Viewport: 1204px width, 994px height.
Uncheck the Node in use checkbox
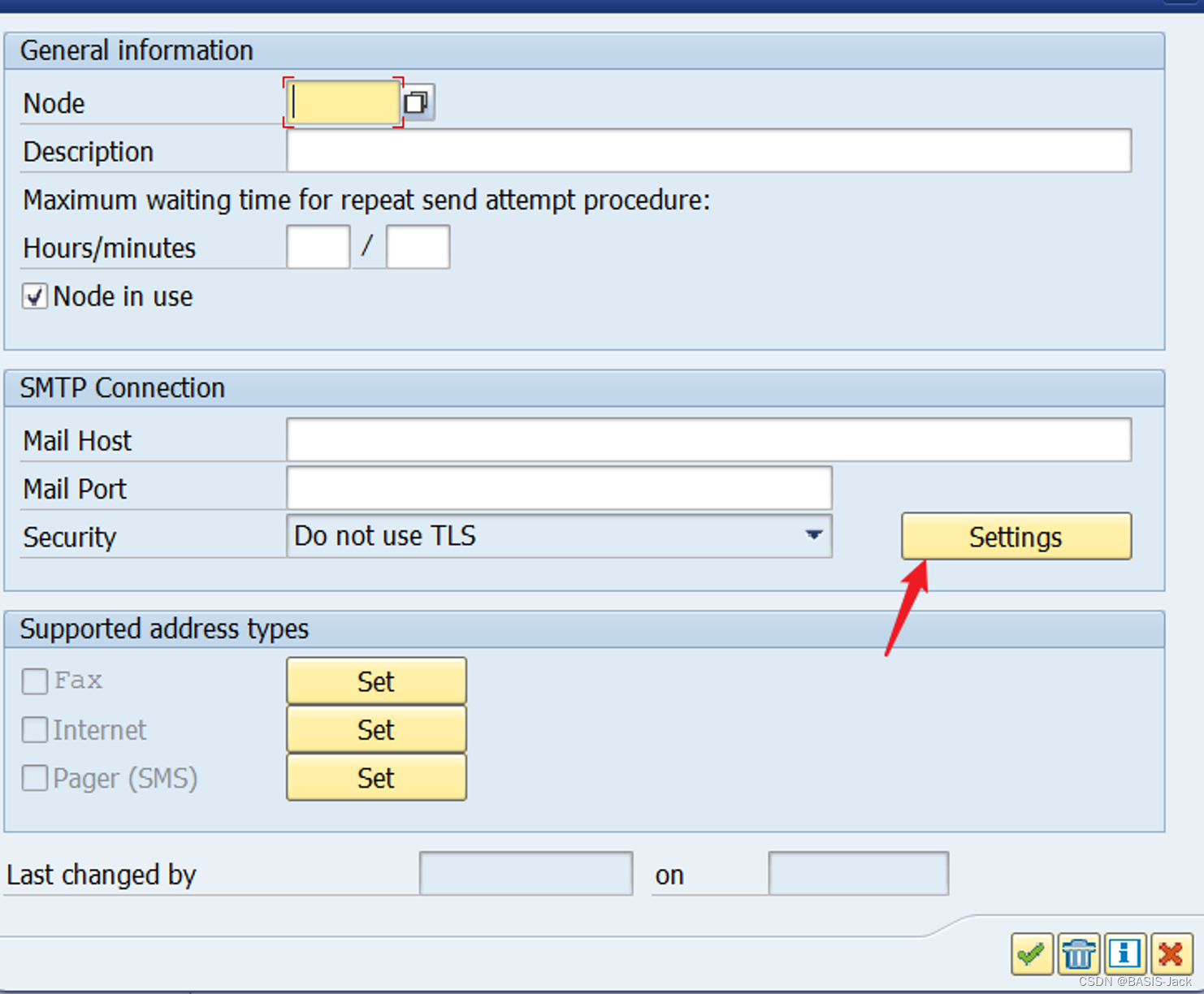coord(34,296)
